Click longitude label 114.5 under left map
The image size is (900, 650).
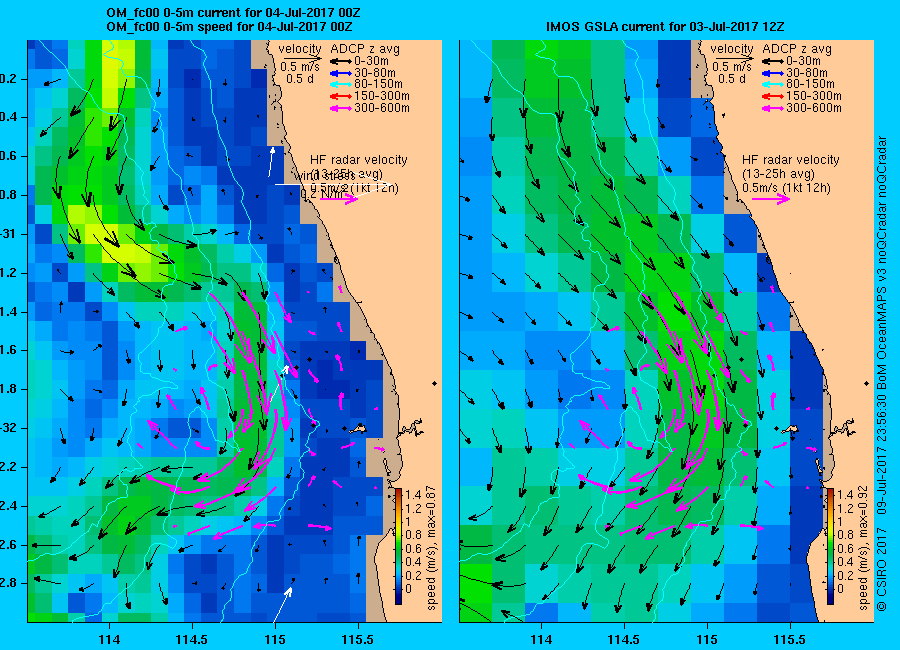click(192, 639)
